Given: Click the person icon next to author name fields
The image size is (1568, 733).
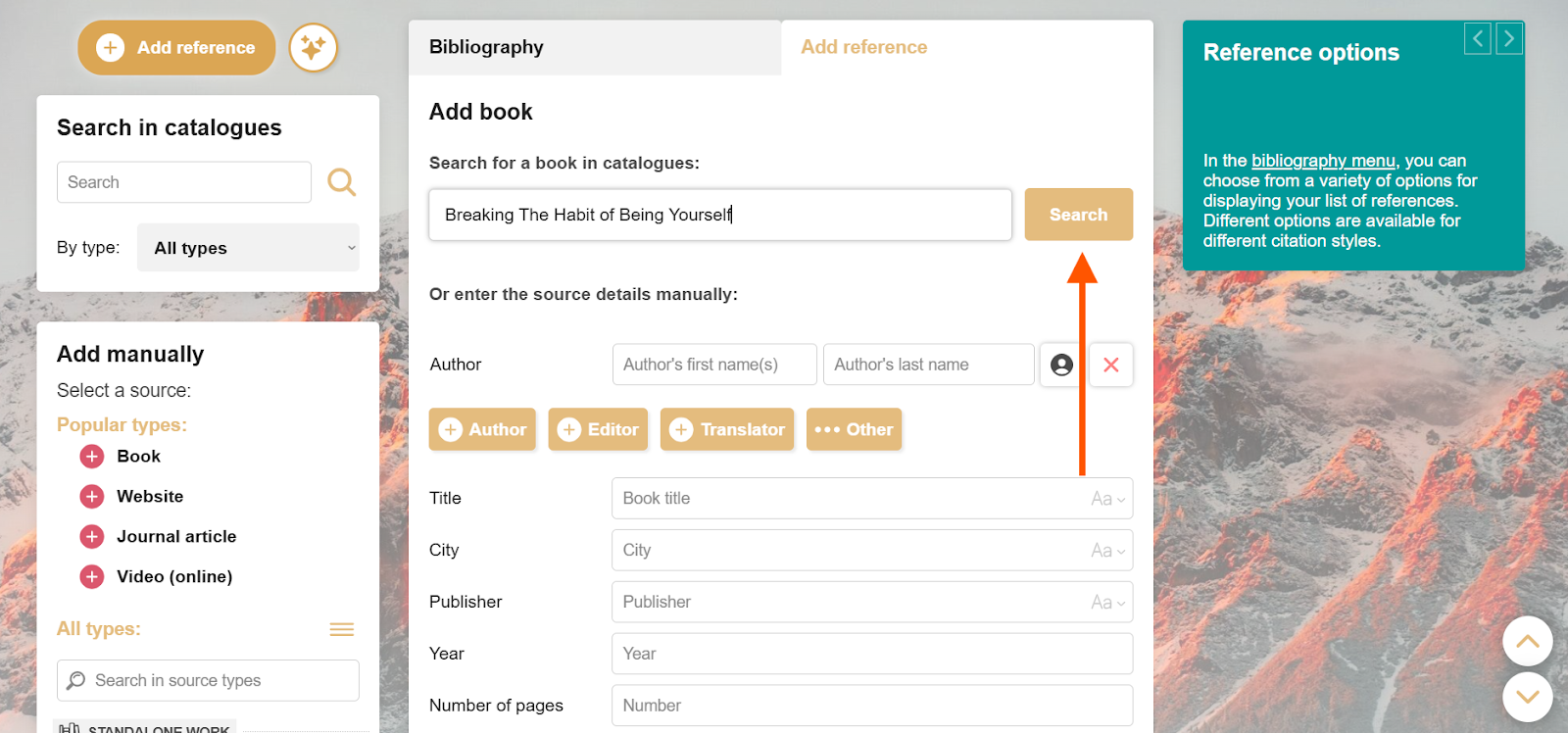Looking at the screenshot, I should click(x=1061, y=365).
